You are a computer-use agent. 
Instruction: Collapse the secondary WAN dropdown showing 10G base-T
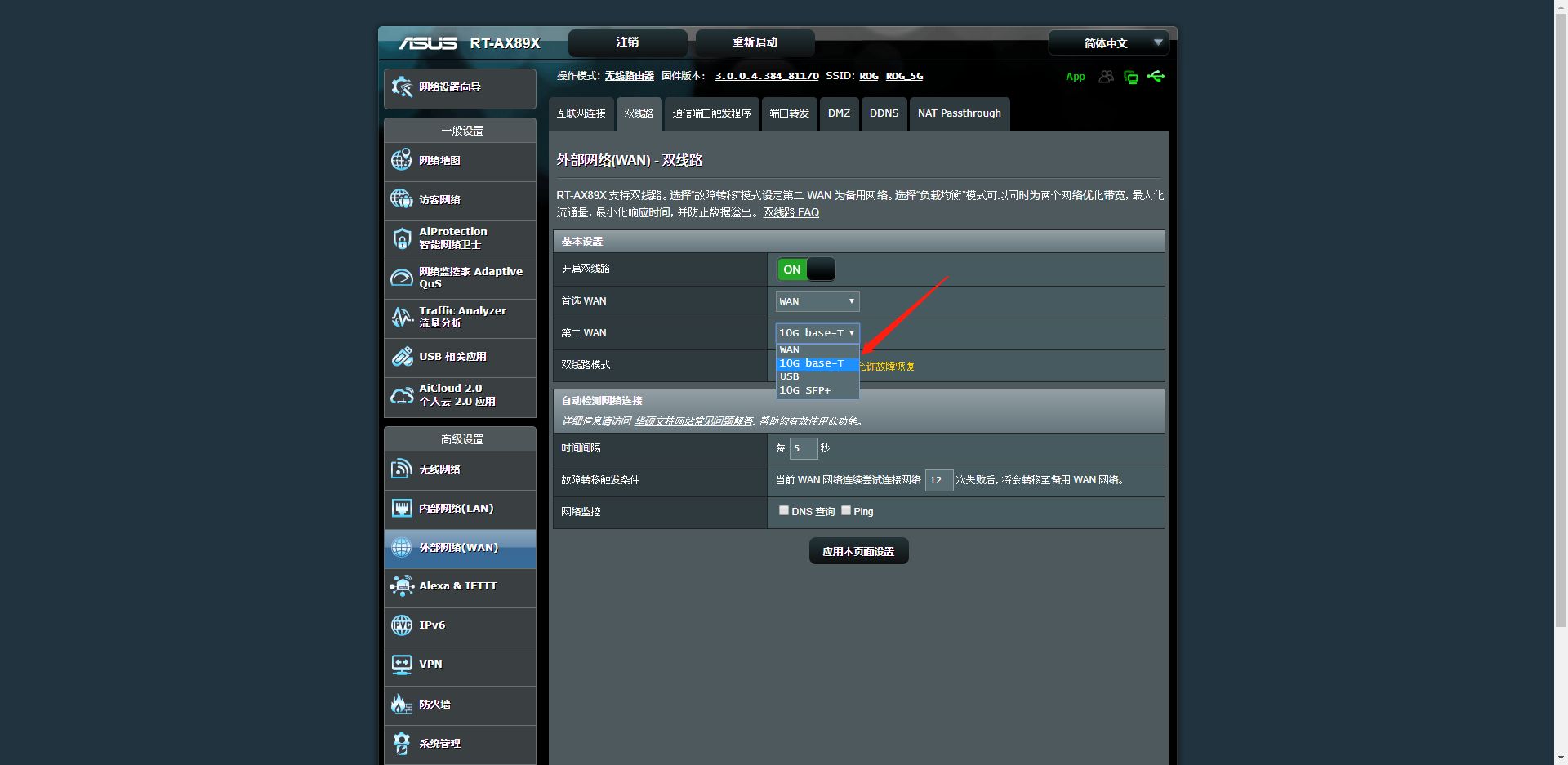pyautogui.click(x=817, y=333)
